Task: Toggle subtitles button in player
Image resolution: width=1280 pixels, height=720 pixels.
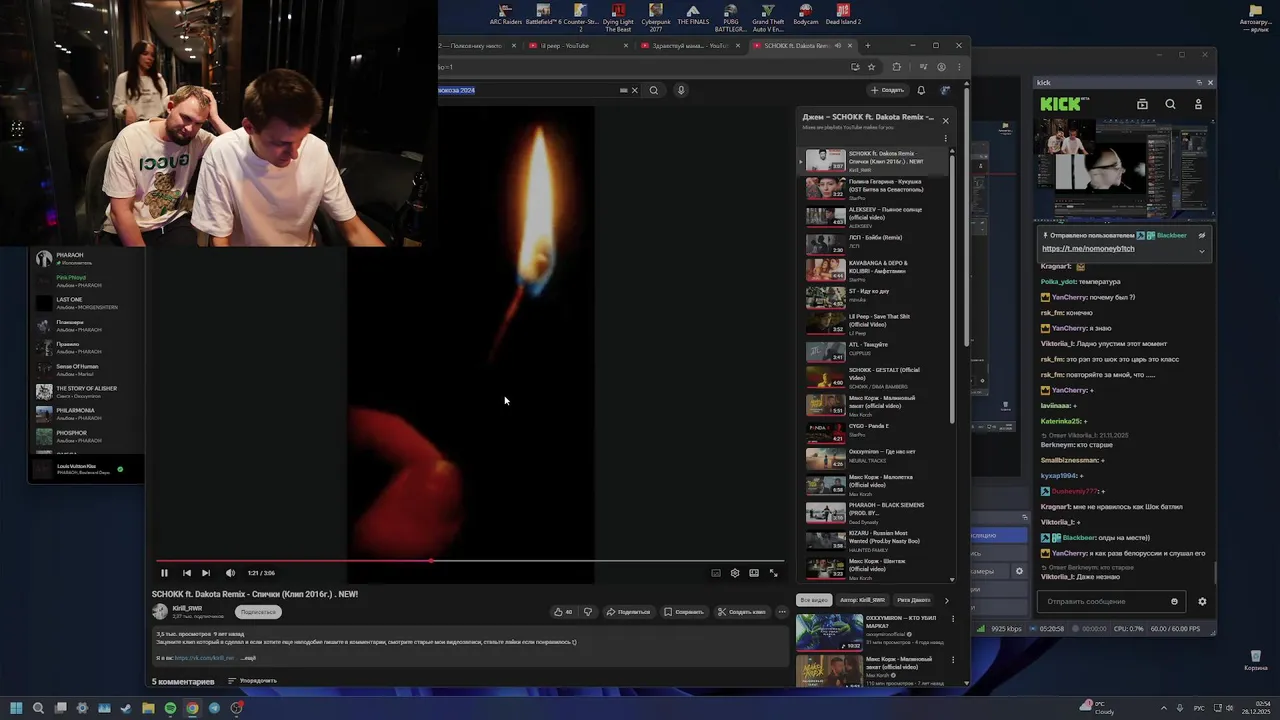Action: click(716, 573)
